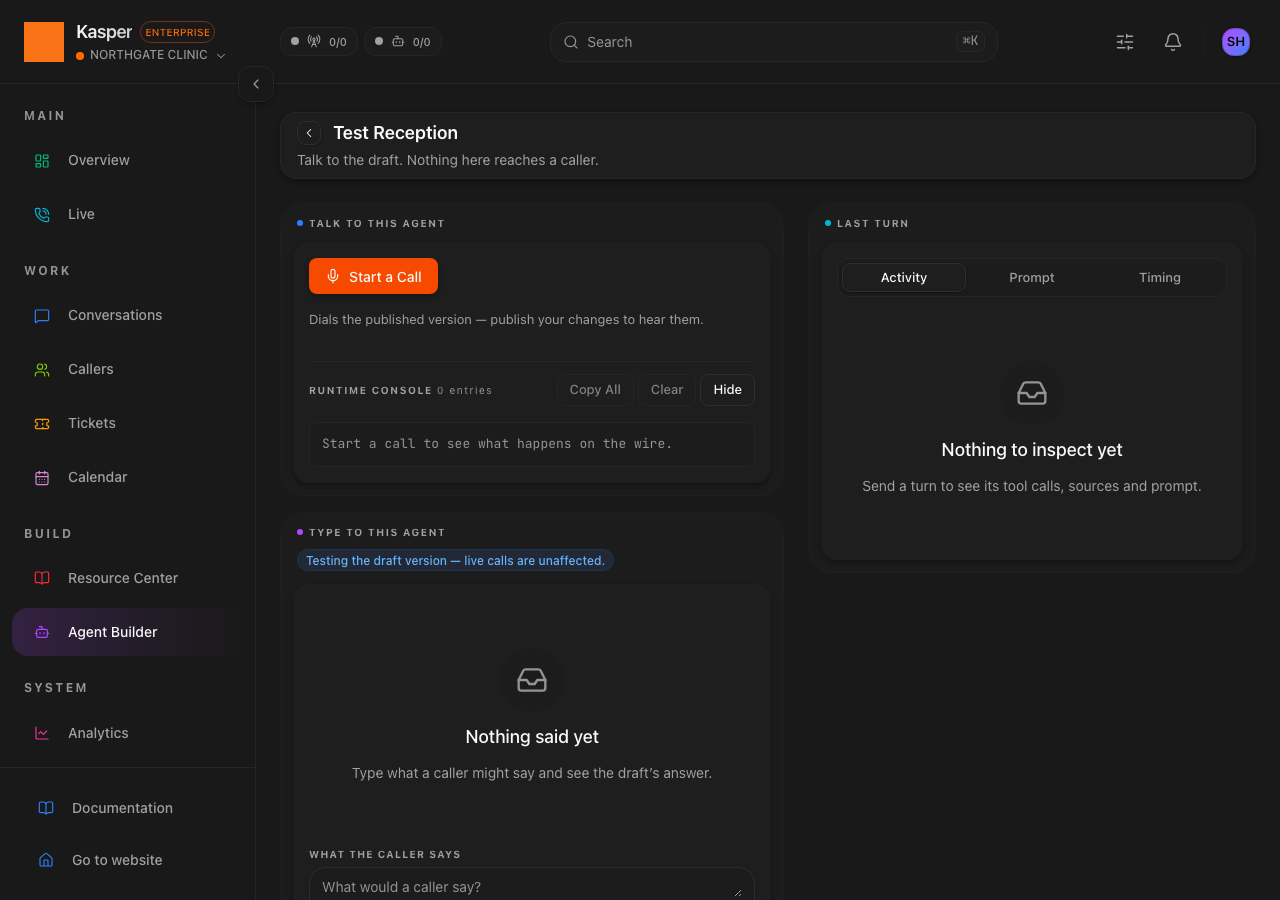Image resolution: width=1280 pixels, height=900 pixels.
Task: Go back using the arrow beside Test Reception
Action: tap(309, 133)
